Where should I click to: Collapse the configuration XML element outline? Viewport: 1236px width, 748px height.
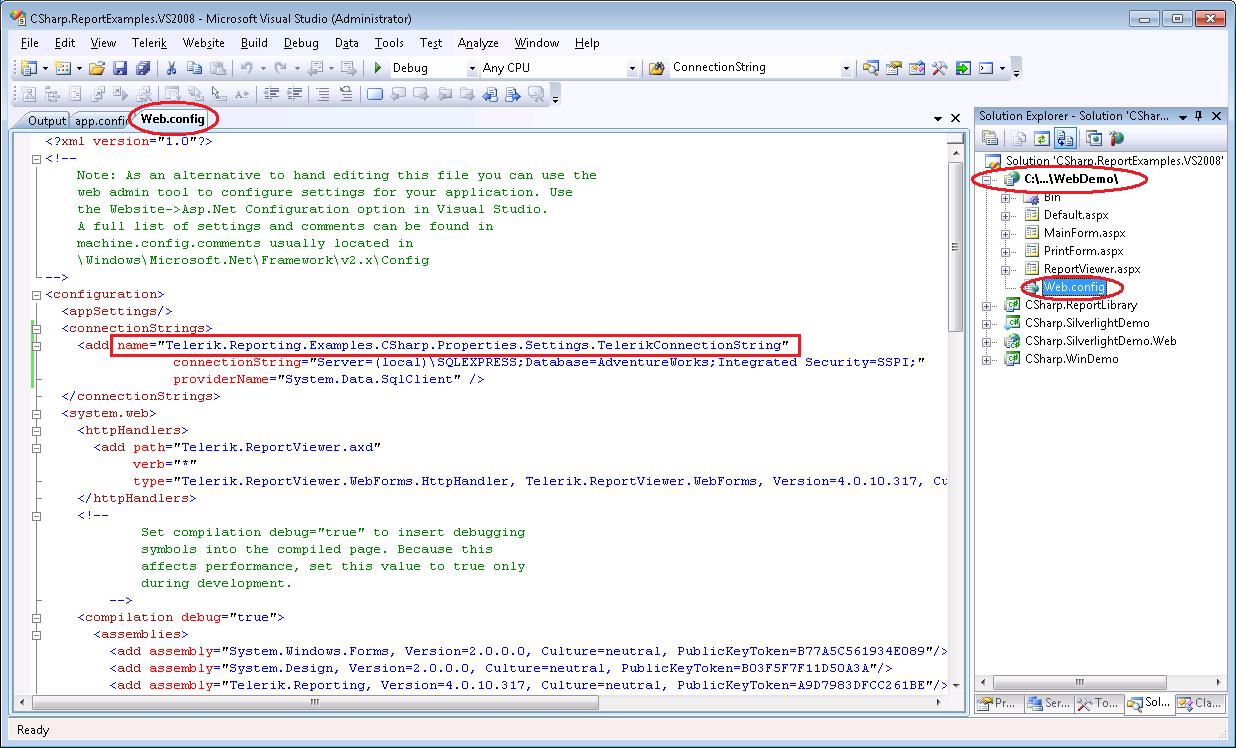[x=37, y=295]
